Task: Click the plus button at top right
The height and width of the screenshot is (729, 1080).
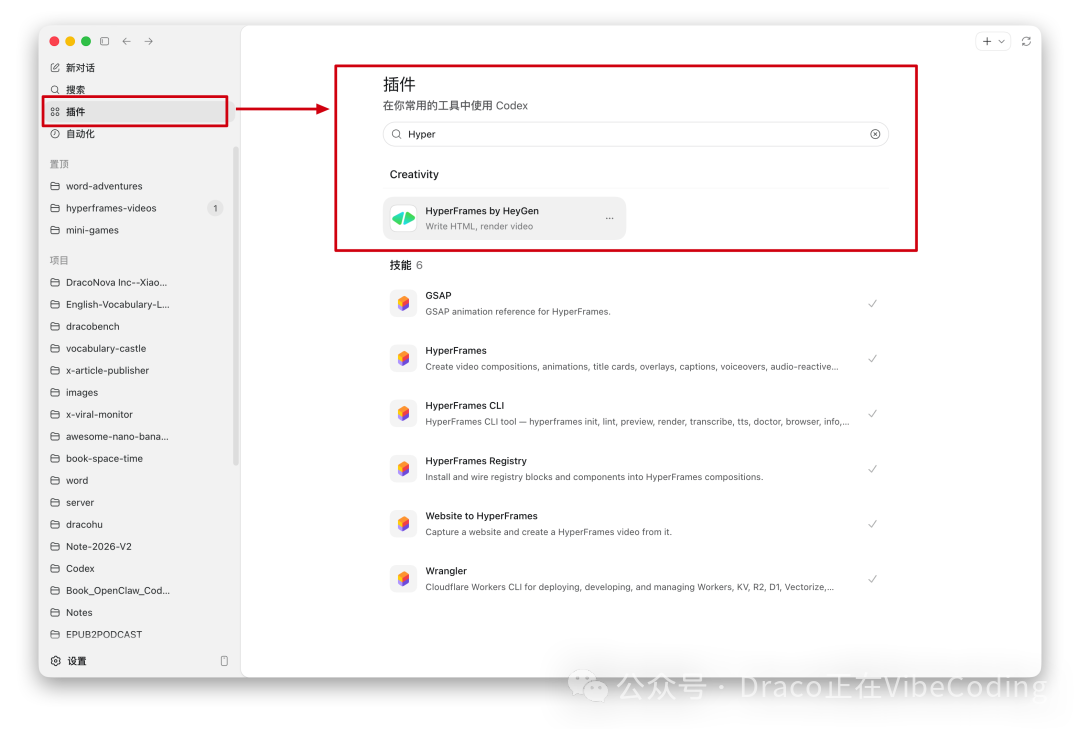Action: click(x=987, y=41)
